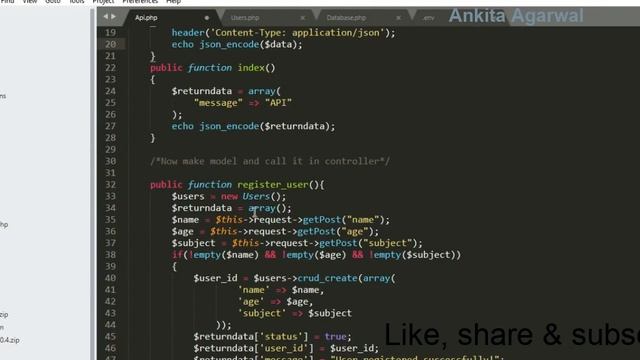
Task: Open the Database.php tab
Action: tap(346, 18)
